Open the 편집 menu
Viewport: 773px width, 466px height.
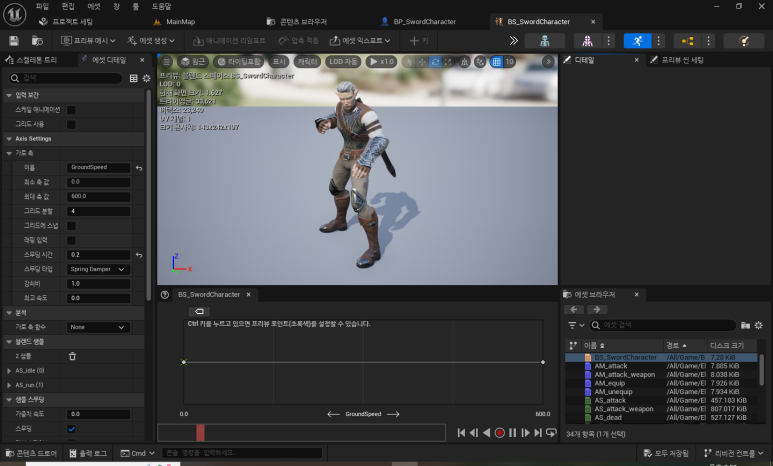68,6
